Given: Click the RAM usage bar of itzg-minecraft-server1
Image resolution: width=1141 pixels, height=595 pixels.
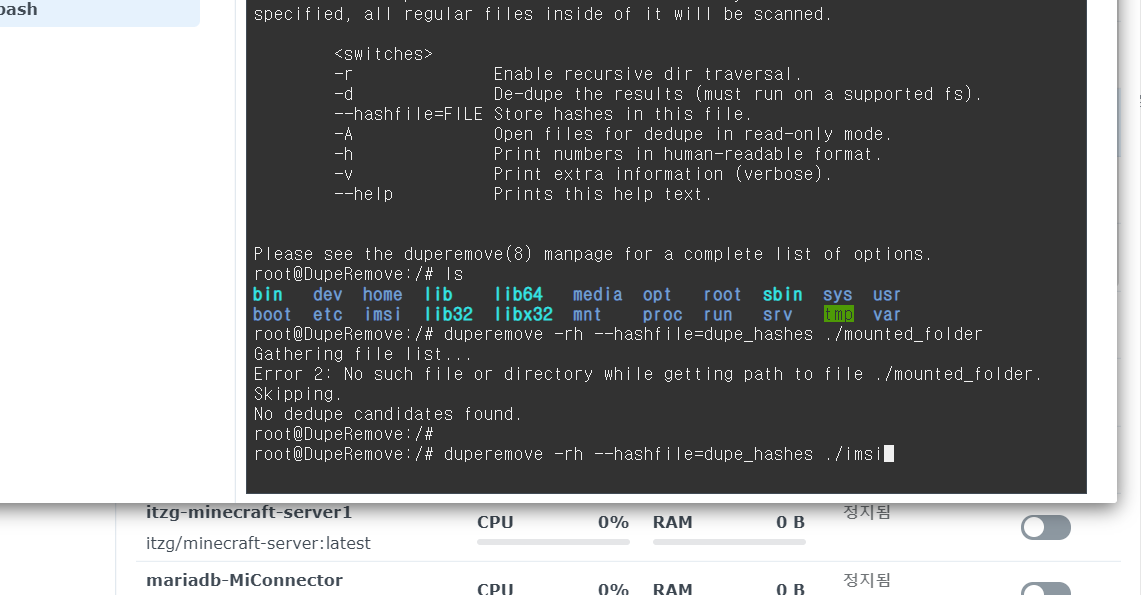Looking at the screenshot, I should 729,542.
